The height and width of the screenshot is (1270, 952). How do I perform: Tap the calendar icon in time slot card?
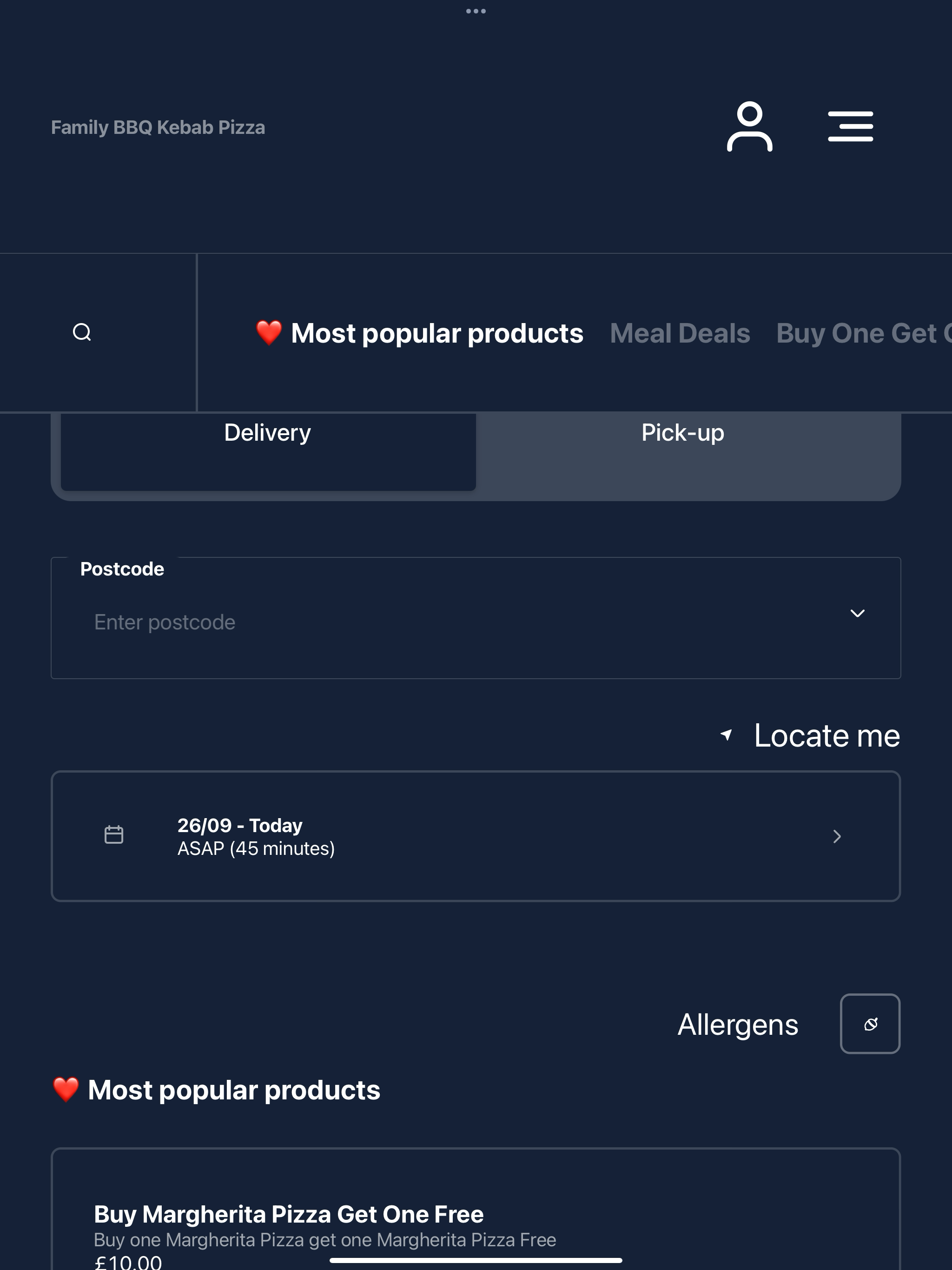click(x=114, y=834)
